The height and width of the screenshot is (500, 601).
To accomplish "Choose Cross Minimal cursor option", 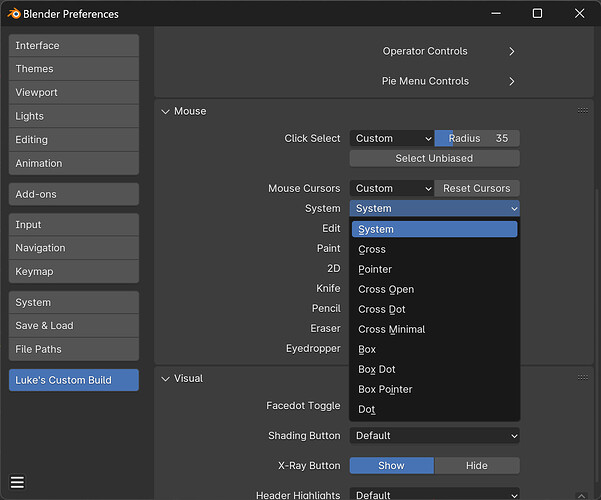I will click(435, 329).
